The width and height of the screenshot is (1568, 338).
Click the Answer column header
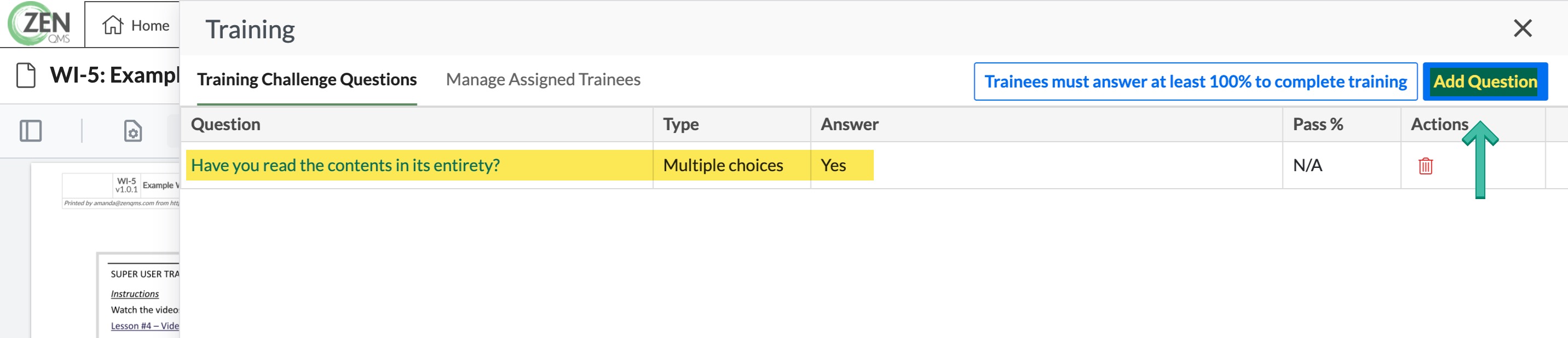point(849,125)
